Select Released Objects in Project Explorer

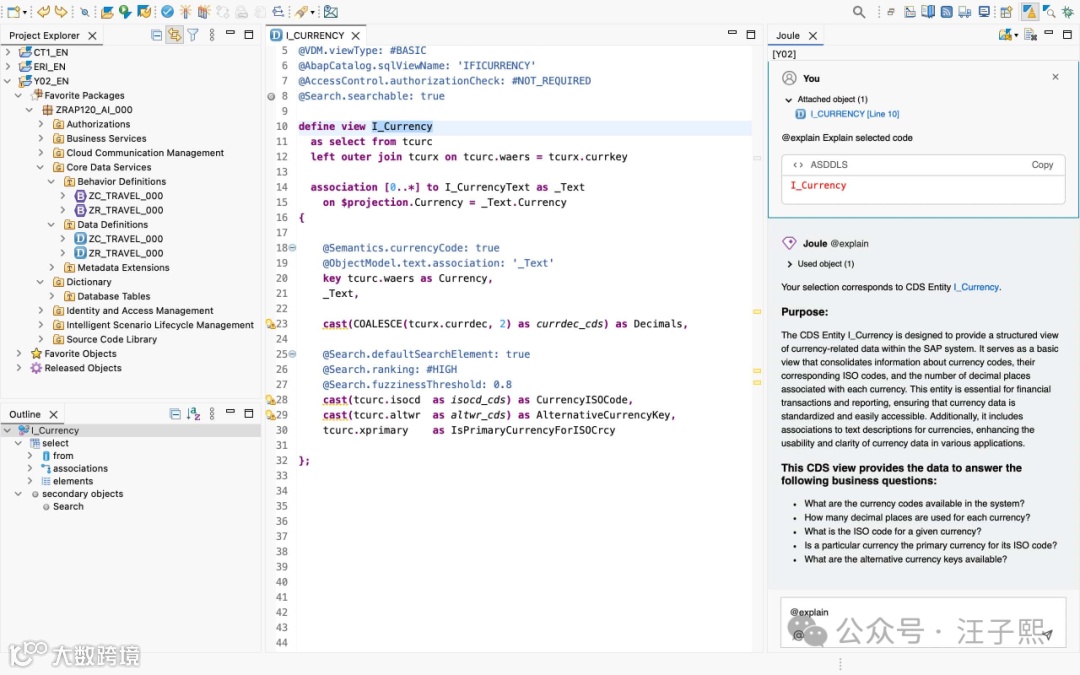tap(83, 368)
